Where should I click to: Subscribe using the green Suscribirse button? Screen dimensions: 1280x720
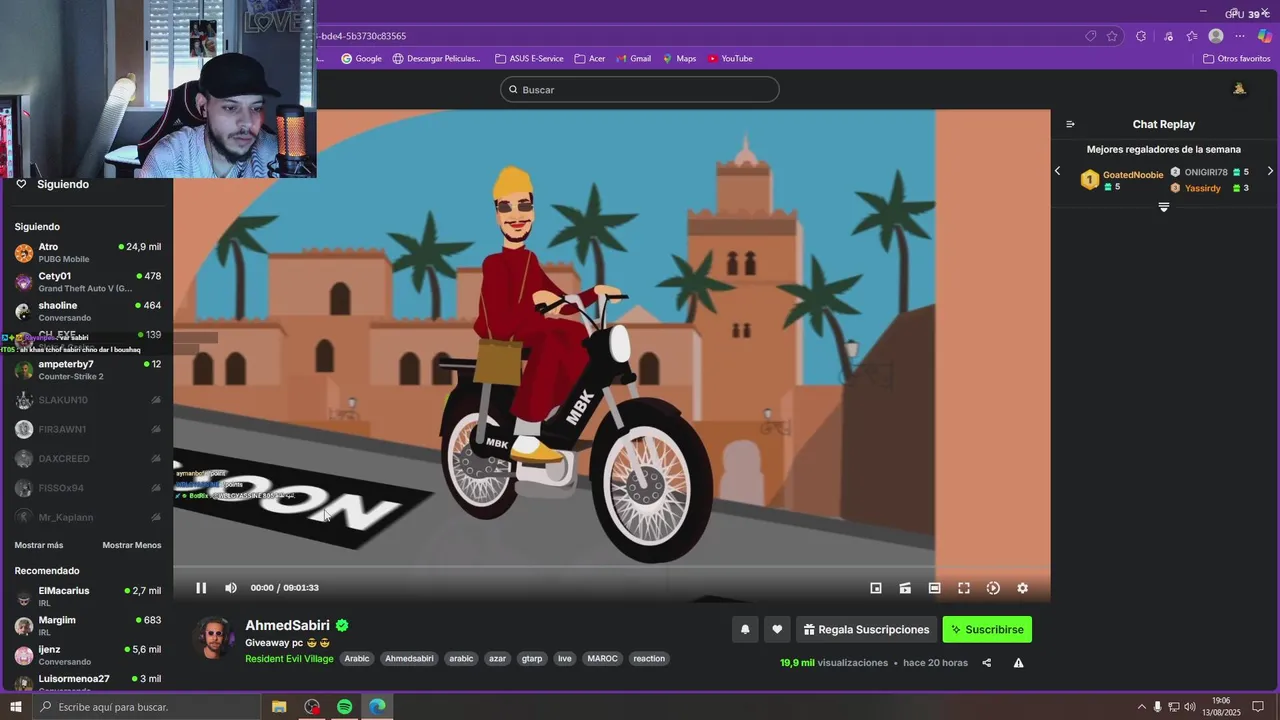click(987, 629)
